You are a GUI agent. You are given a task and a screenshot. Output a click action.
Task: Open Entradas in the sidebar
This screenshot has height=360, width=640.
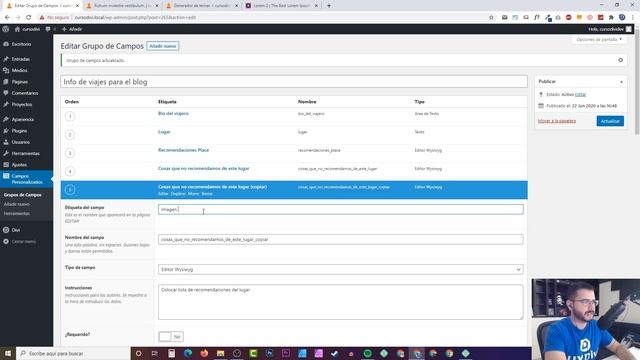pos(20,59)
